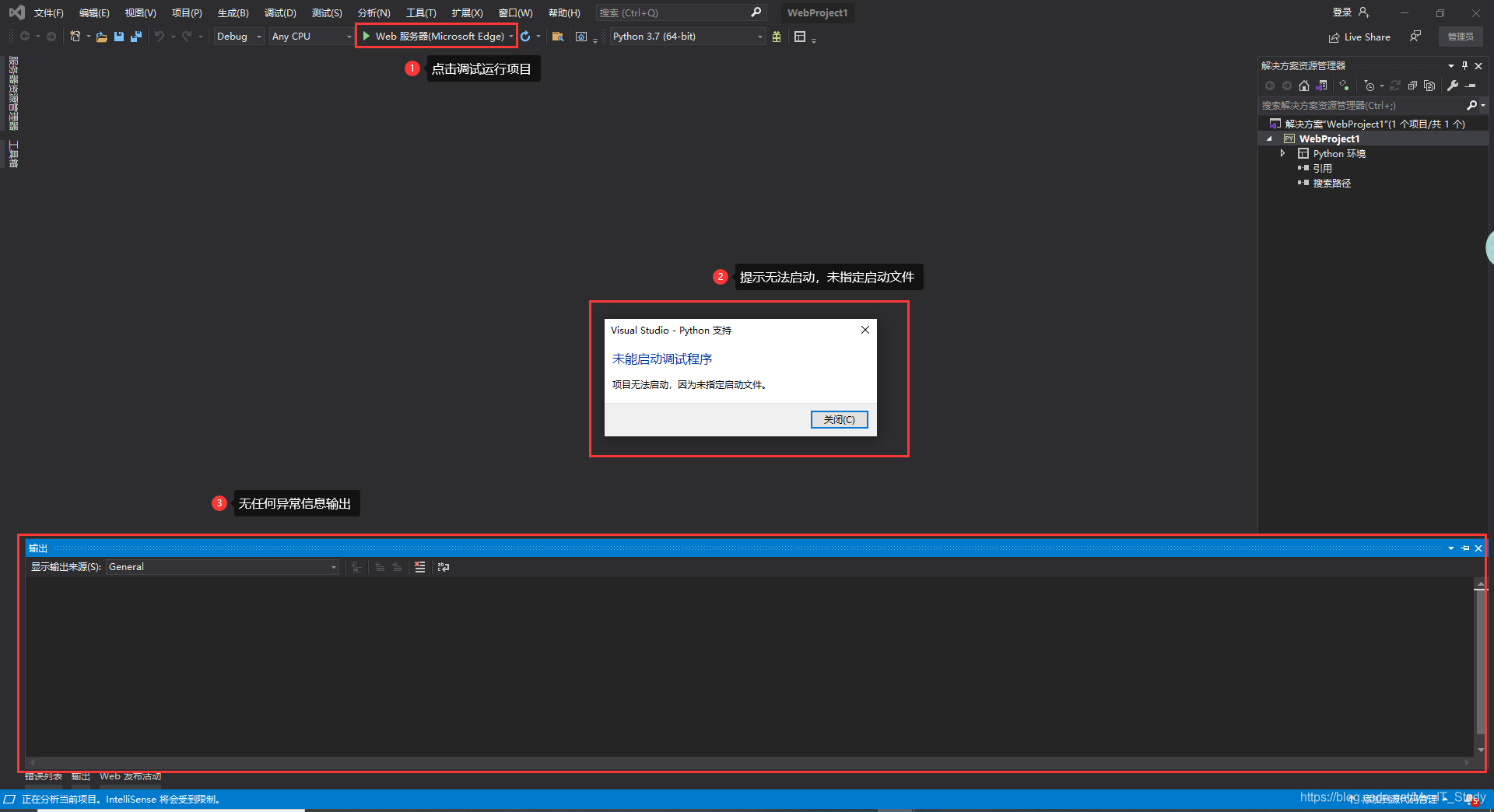Click the 关闭(C) button in dialog
This screenshot has width=1494, height=812.
tap(839, 420)
